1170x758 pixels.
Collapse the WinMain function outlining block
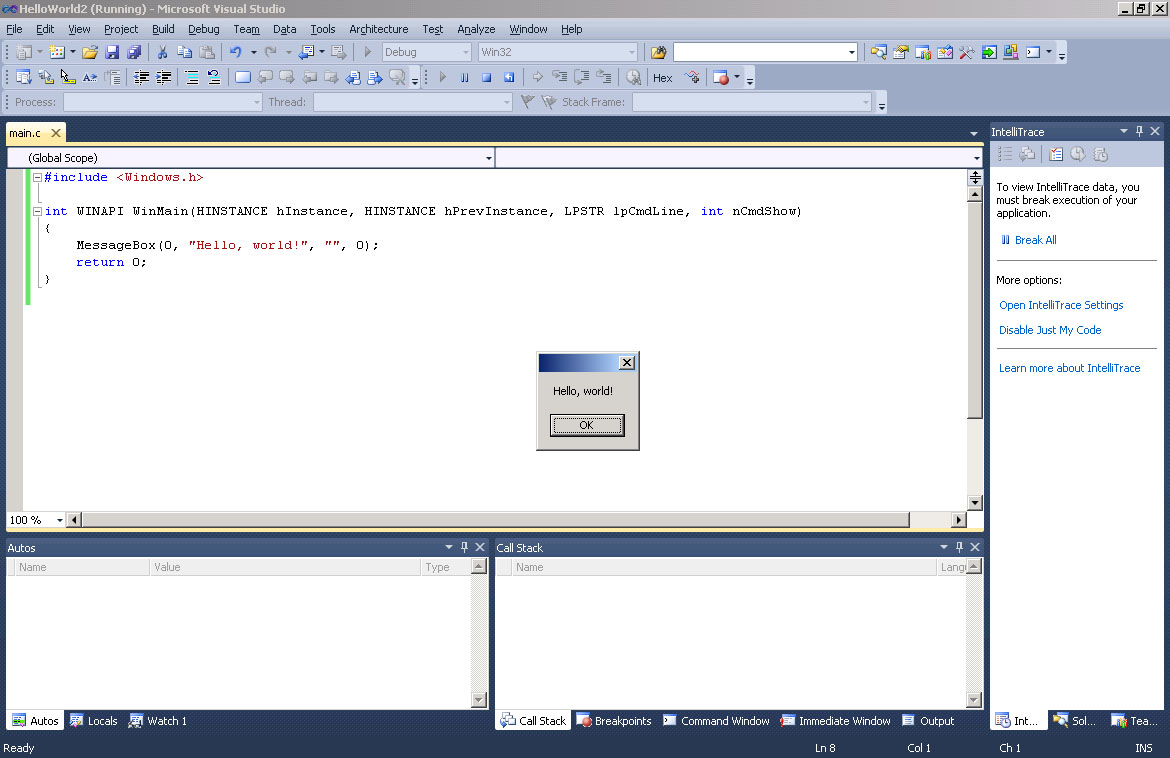pyautogui.click(x=37, y=212)
